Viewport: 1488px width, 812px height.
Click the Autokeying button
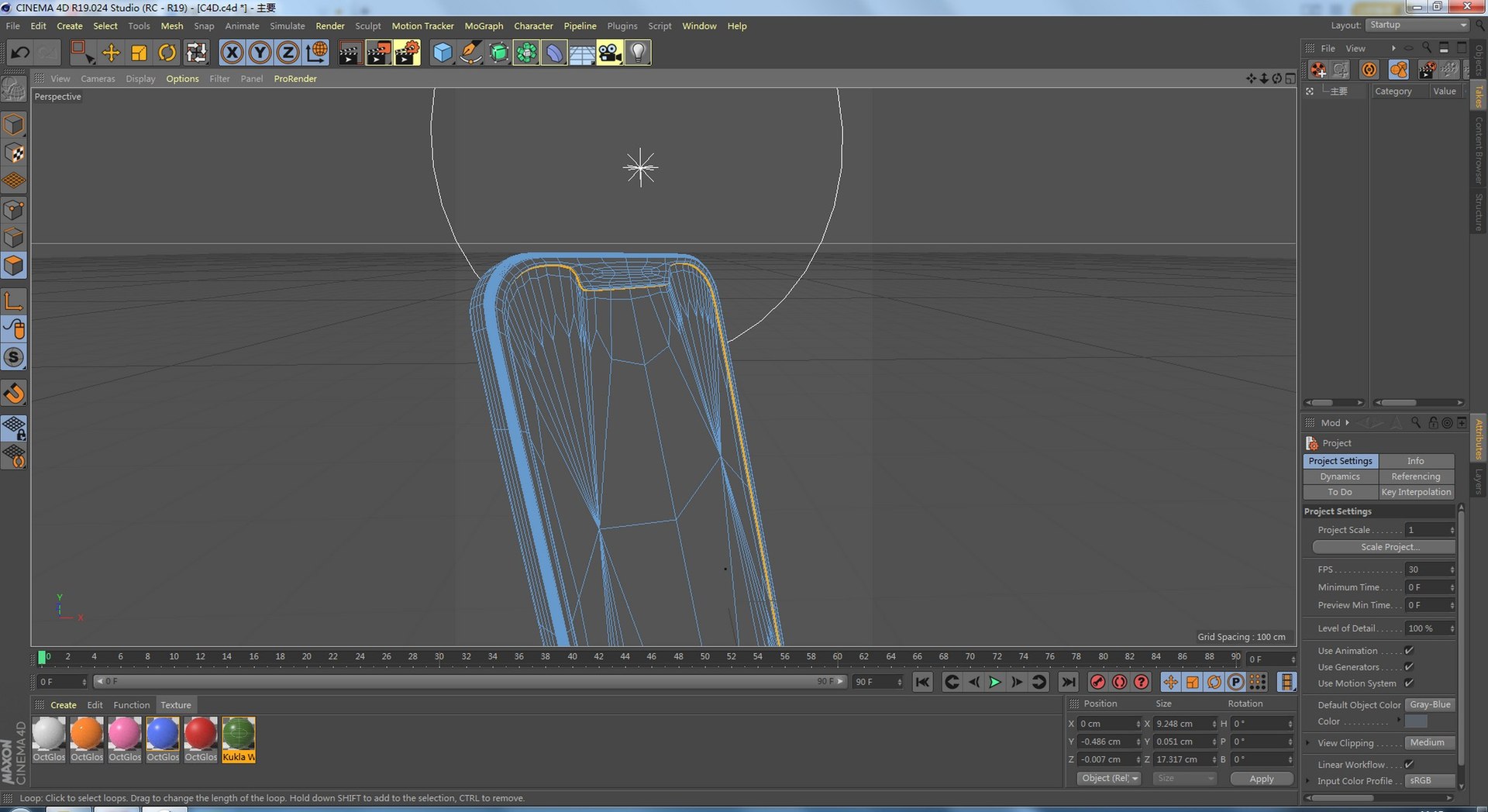(1119, 682)
